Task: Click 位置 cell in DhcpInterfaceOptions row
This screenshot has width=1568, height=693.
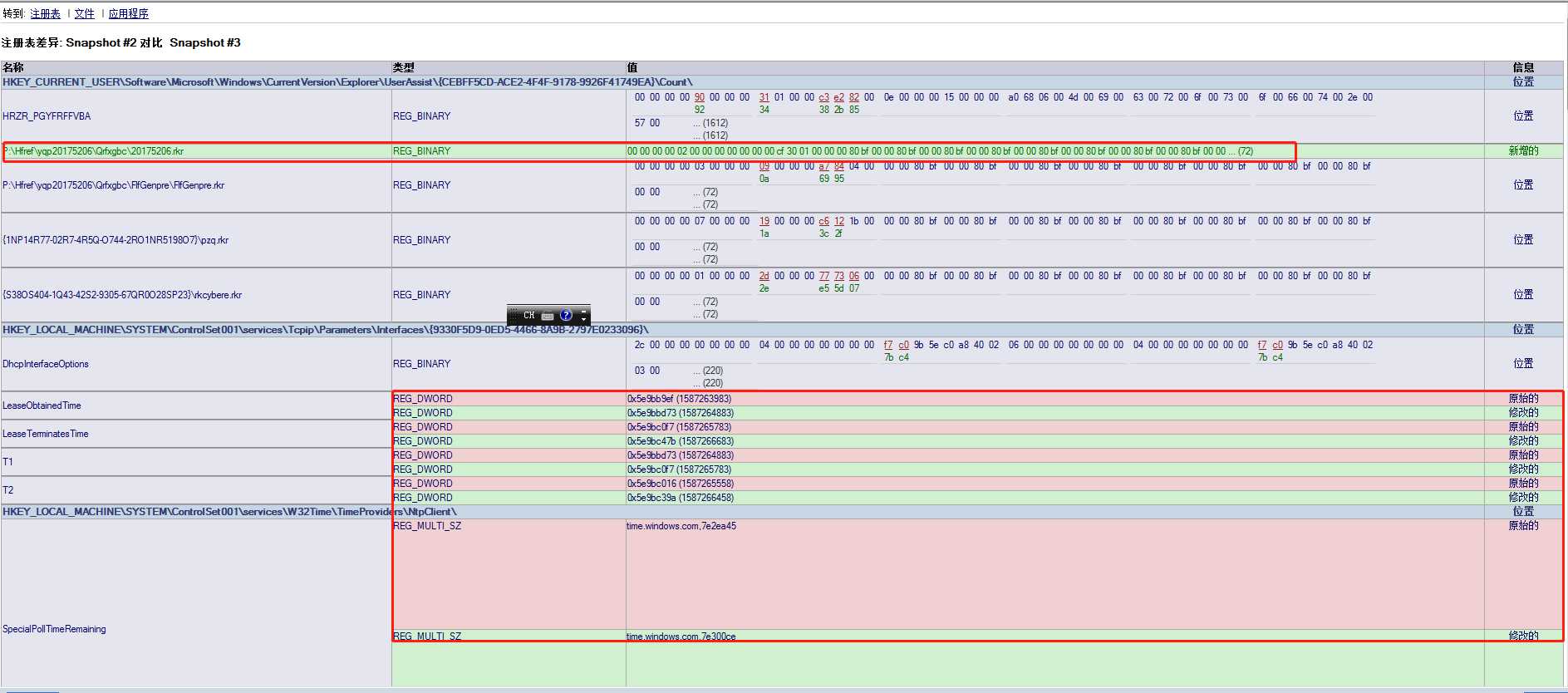Action: (x=1523, y=364)
